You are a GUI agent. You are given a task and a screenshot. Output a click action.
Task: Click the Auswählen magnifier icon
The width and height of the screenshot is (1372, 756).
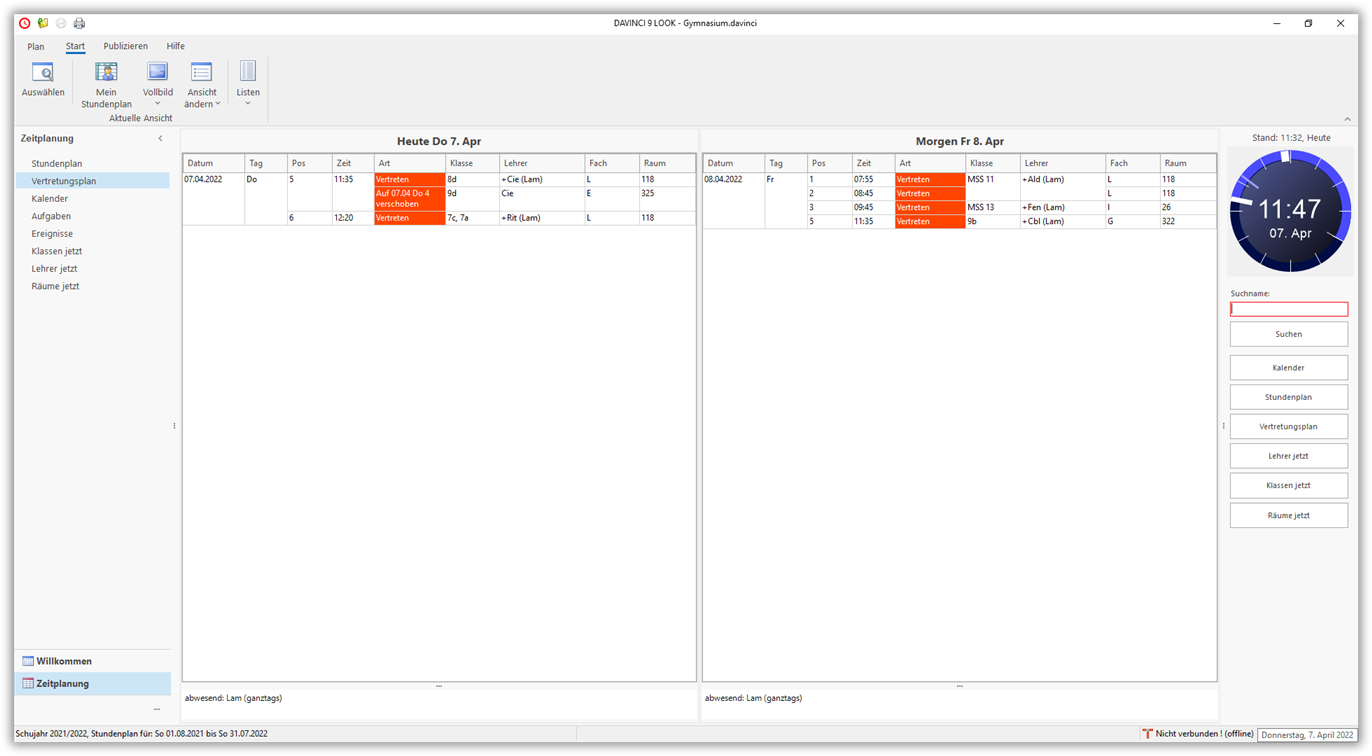(43, 73)
